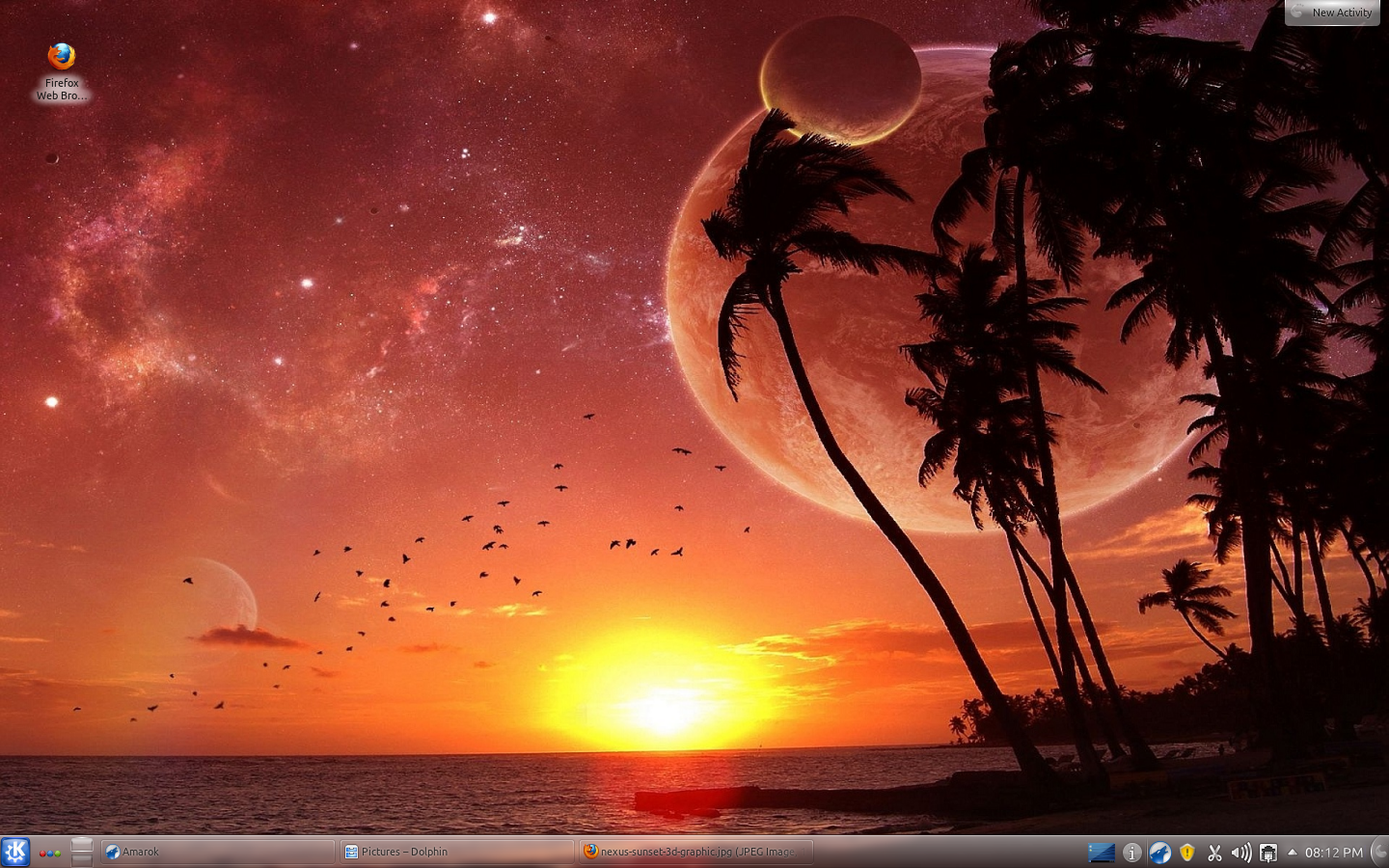Switch to the nexus-sunset-3d-graphic.jpg Firefox window
The width and height of the screenshot is (1389, 868).
pos(696,852)
